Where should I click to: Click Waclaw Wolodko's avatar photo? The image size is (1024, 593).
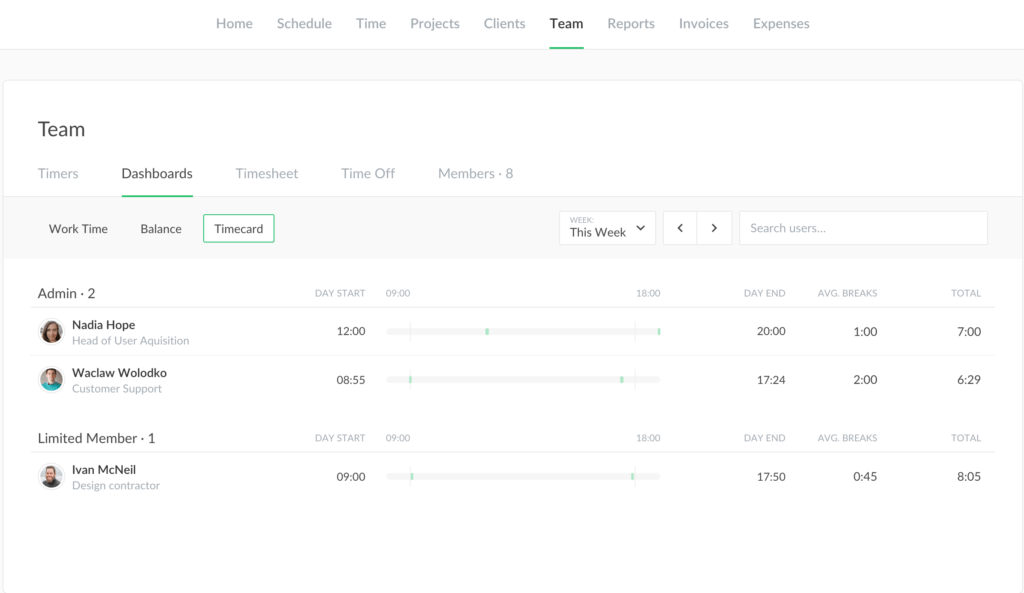pyautogui.click(x=51, y=380)
